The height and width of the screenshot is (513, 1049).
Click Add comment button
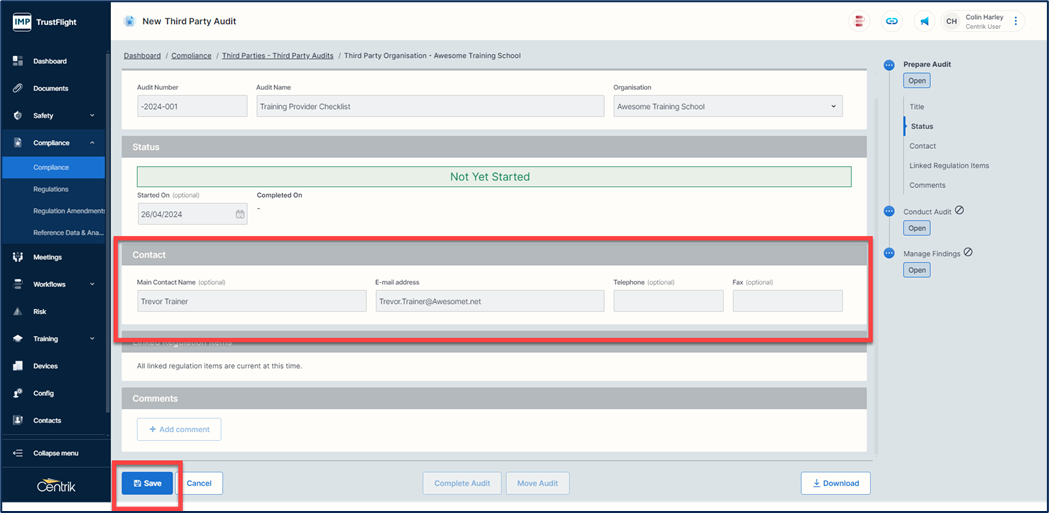[x=179, y=429]
